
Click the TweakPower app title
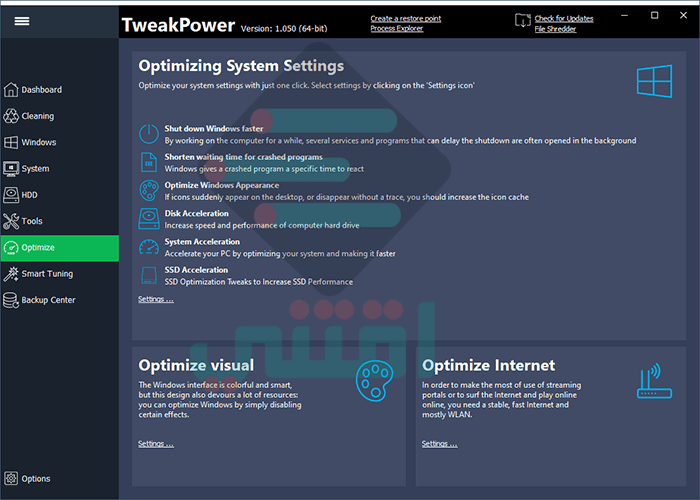tap(178, 25)
